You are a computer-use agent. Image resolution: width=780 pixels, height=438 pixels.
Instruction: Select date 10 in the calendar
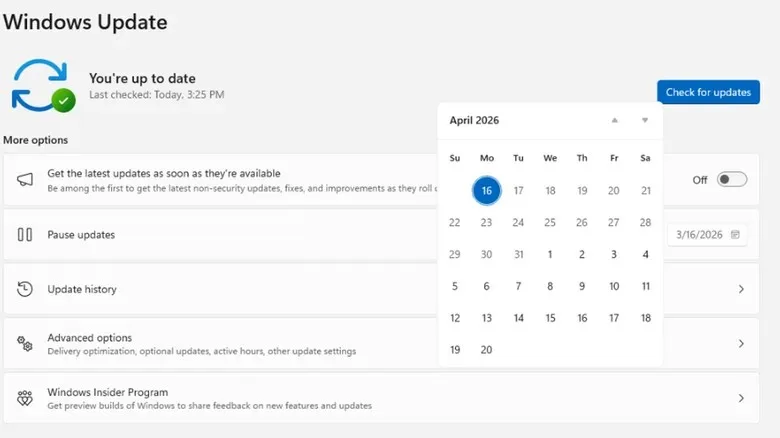coord(614,286)
